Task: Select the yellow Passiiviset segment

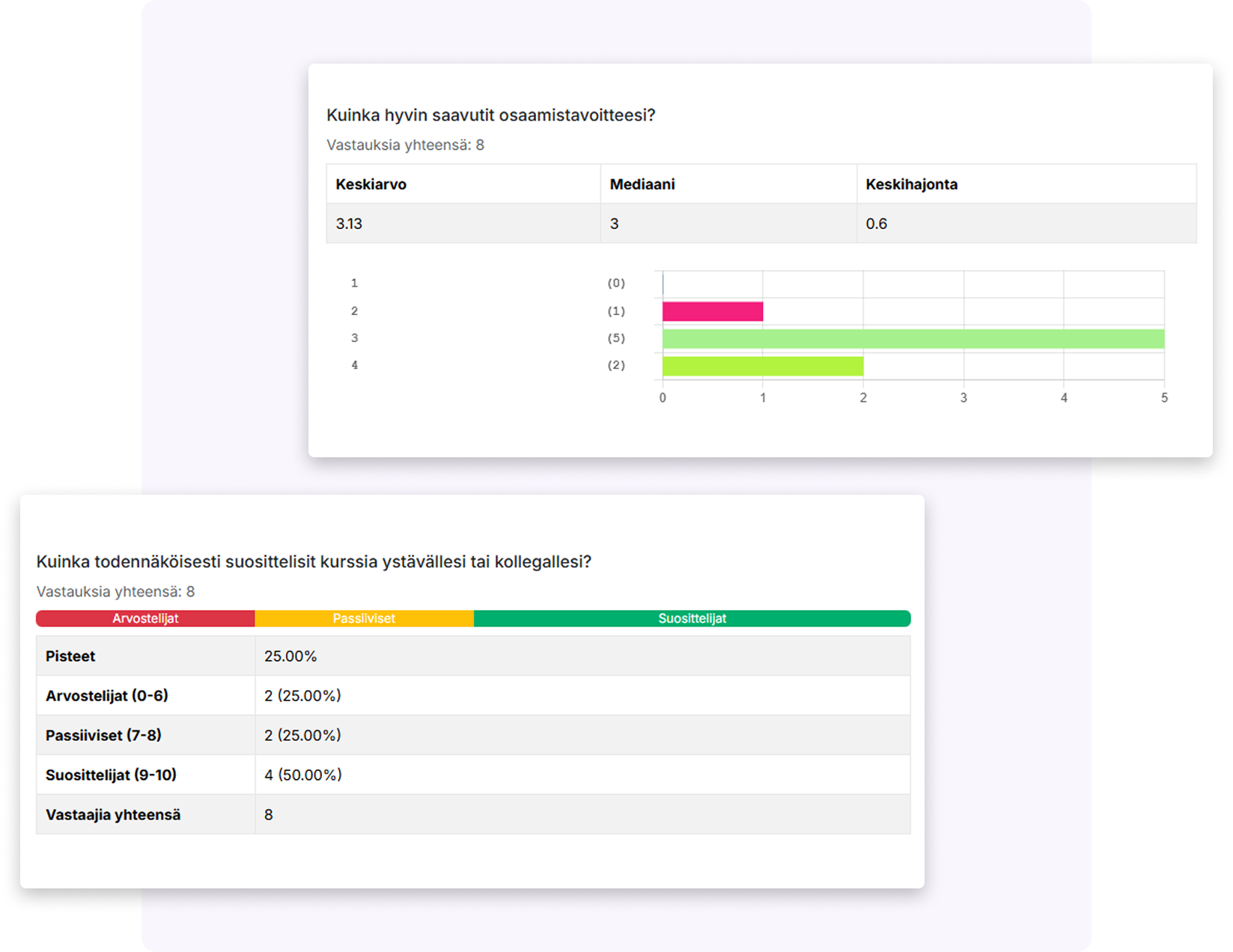Action: [x=364, y=618]
